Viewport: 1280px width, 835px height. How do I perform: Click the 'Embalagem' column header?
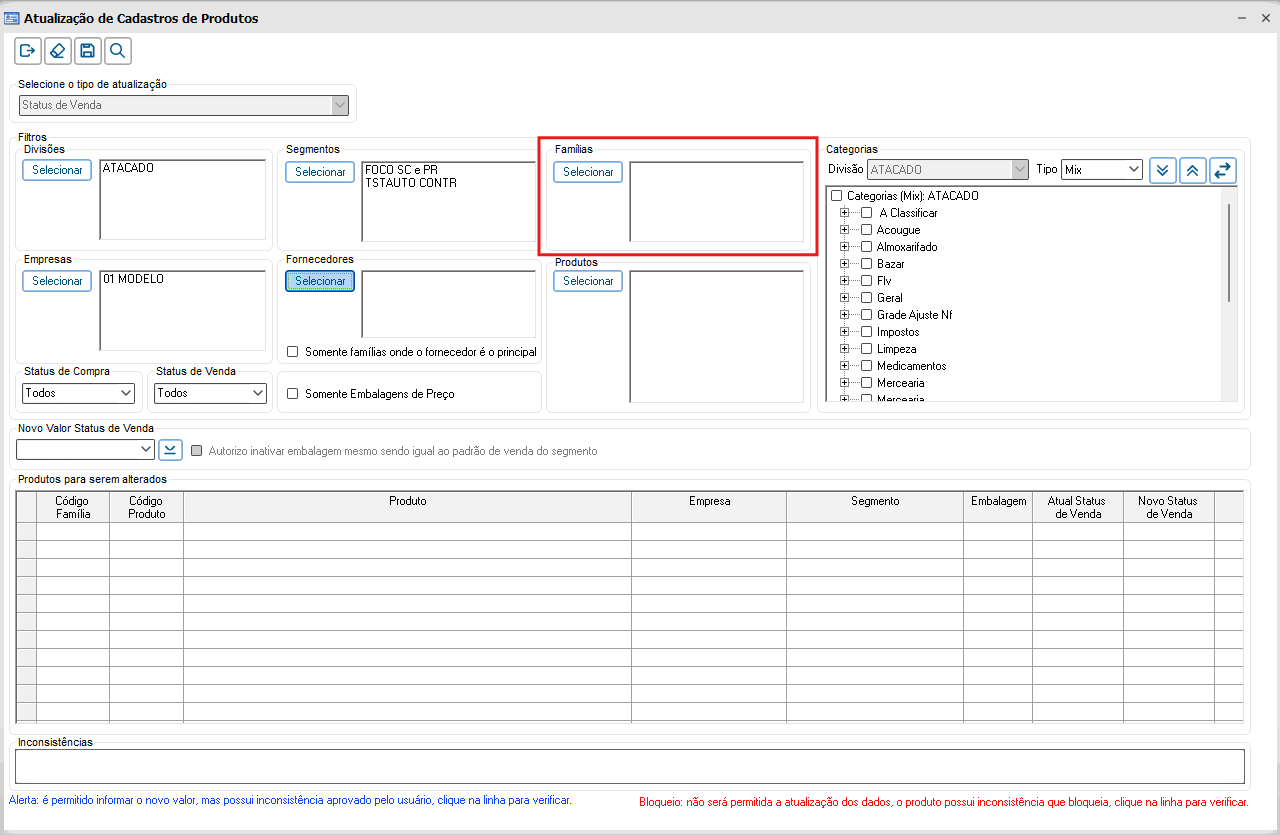coord(999,507)
